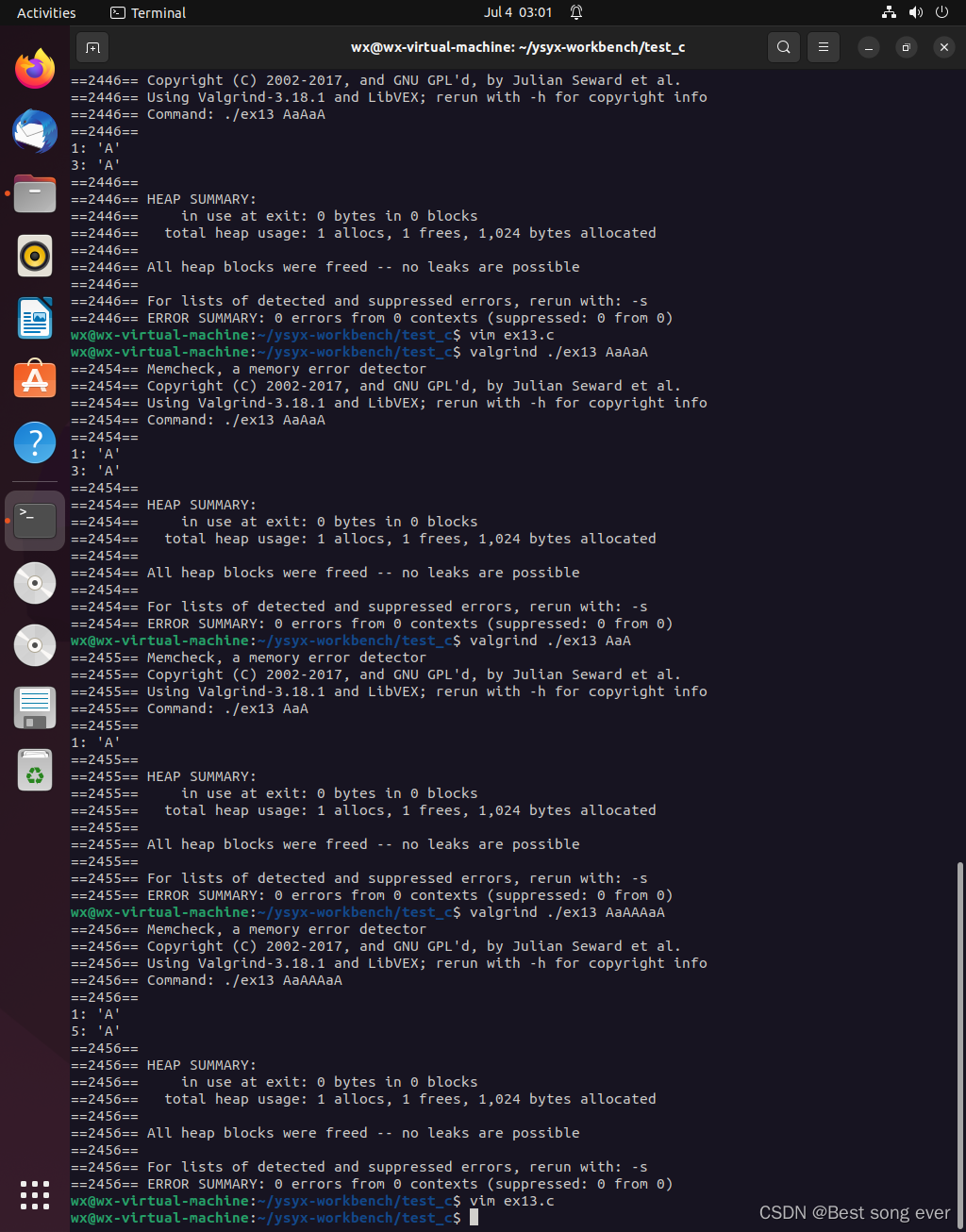The width and height of the screenshot is (966, 1232).
Task: Click the last 'vim ex13.c' command line
Action: [x=312, y=1201]
